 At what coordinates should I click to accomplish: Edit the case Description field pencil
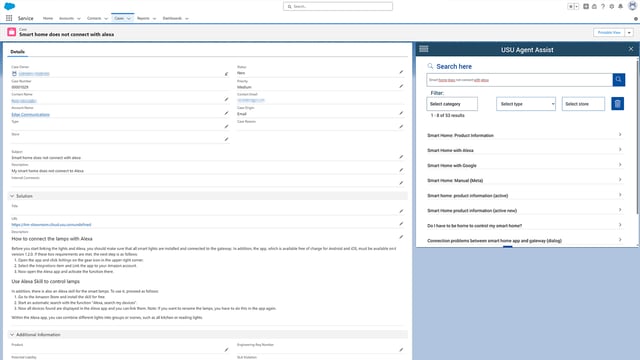401,170
